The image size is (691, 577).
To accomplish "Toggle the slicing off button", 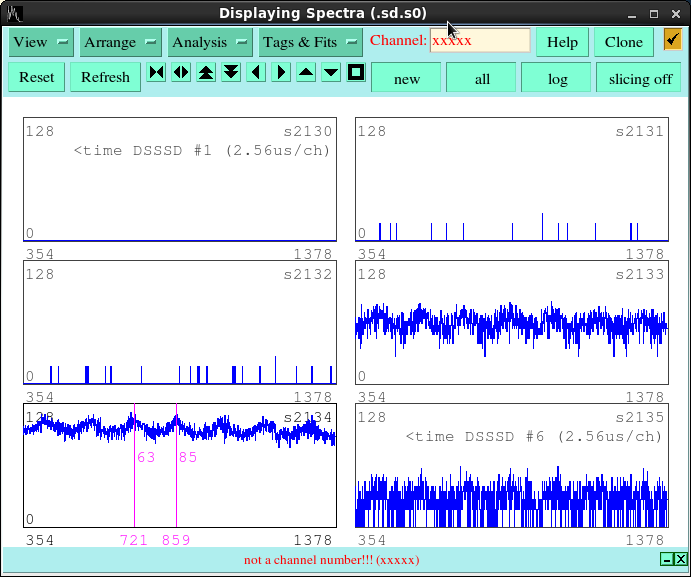I will pos(640,78).
